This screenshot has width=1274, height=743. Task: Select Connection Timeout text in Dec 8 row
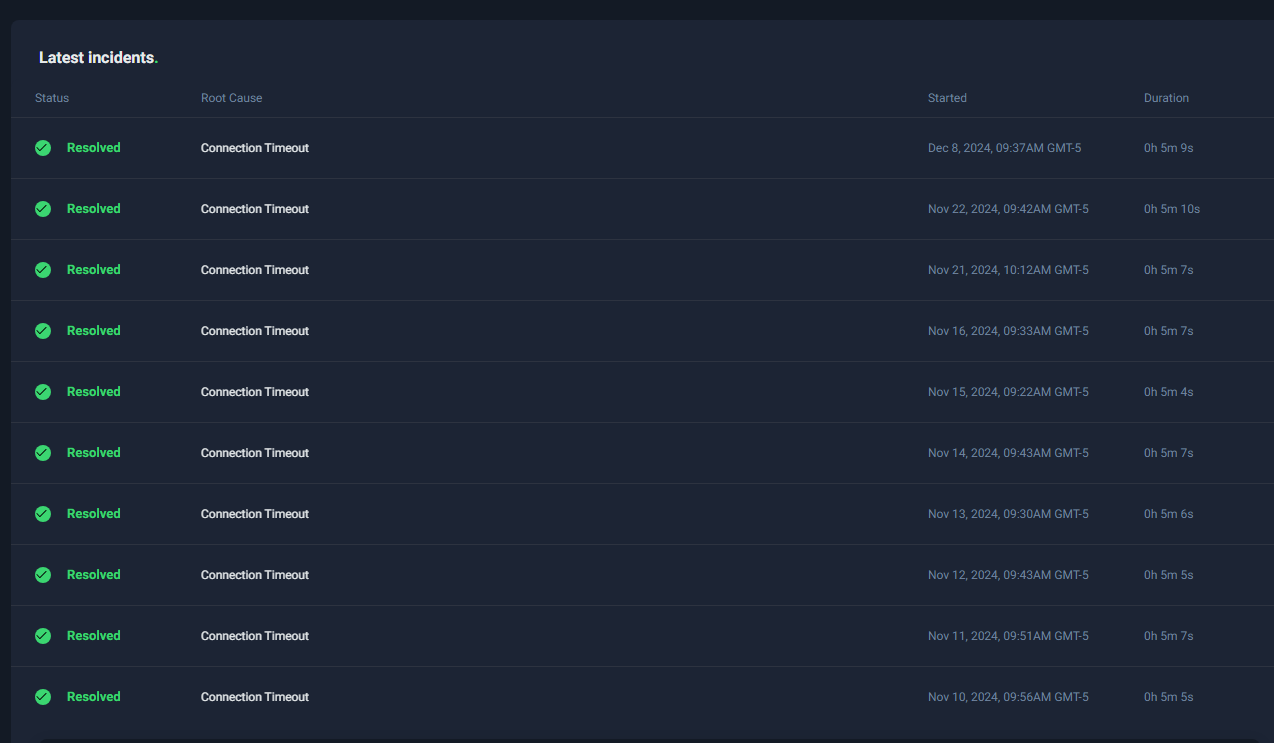click(x=255, y=148)
